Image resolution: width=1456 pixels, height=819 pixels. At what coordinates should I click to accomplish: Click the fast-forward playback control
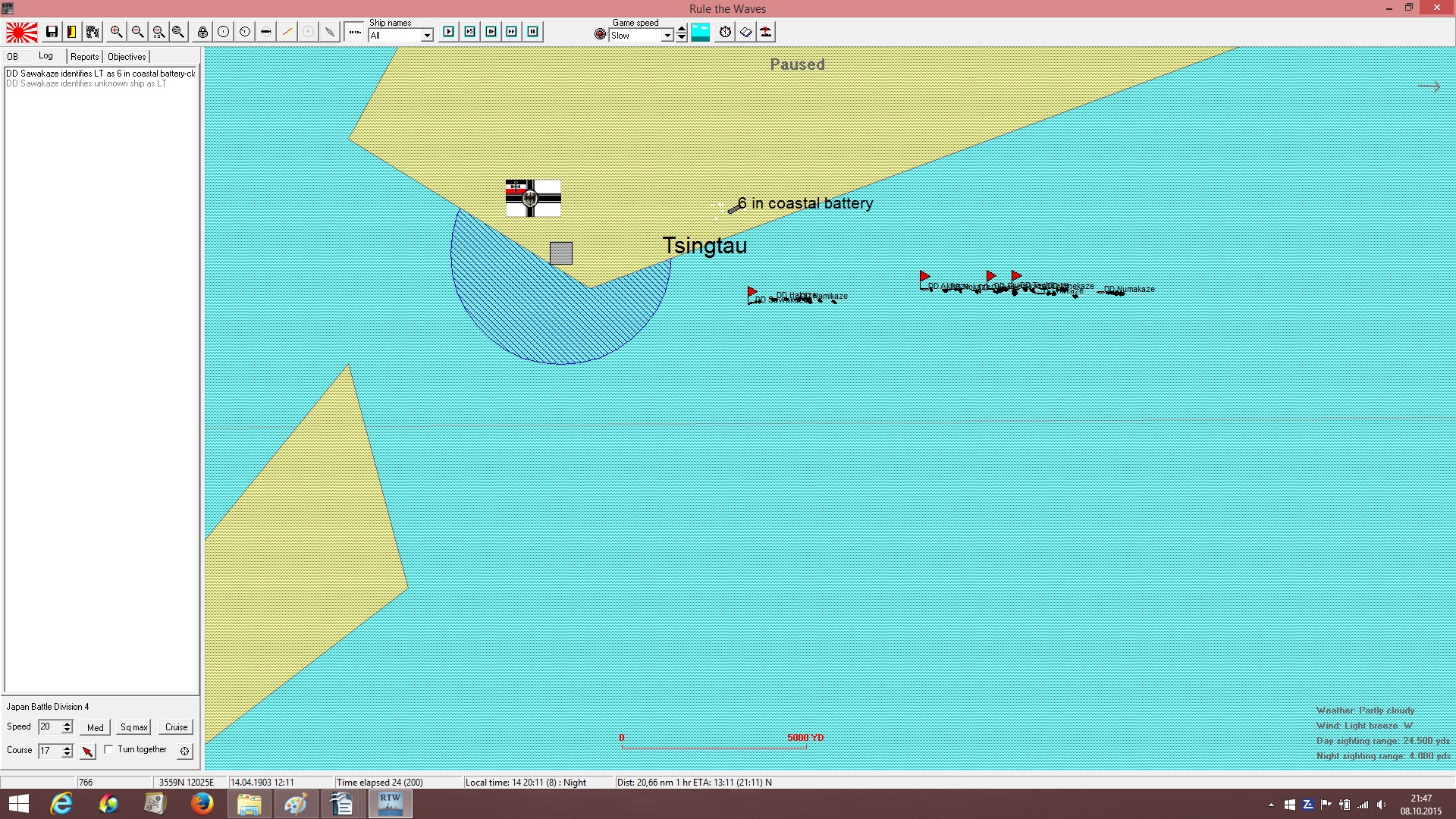512,32
